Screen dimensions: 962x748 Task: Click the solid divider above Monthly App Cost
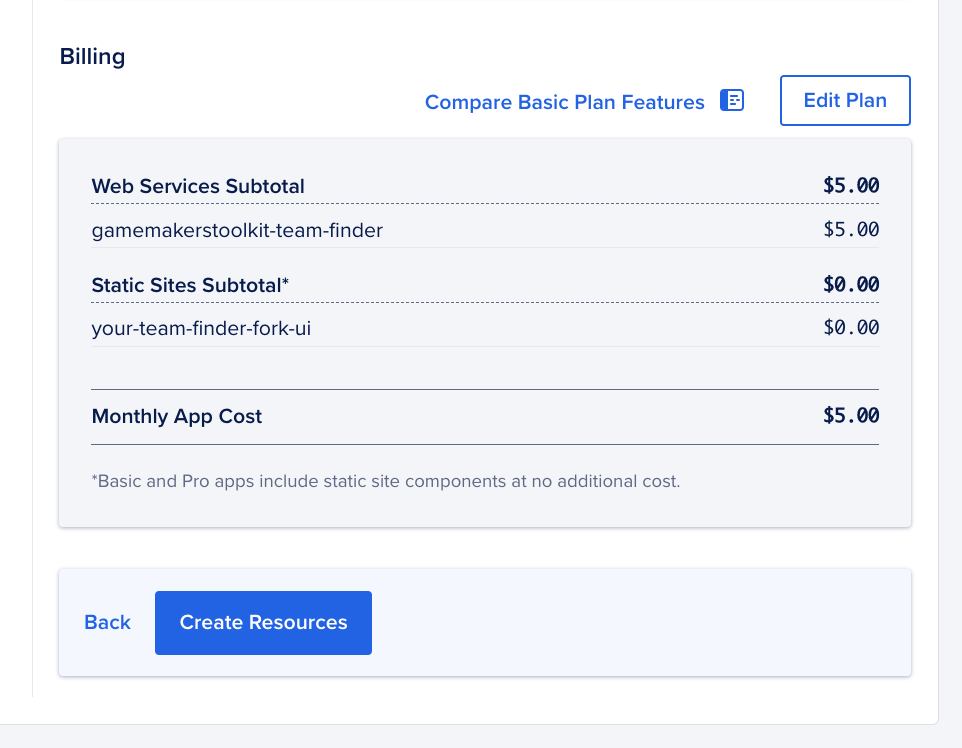point(485,389)
